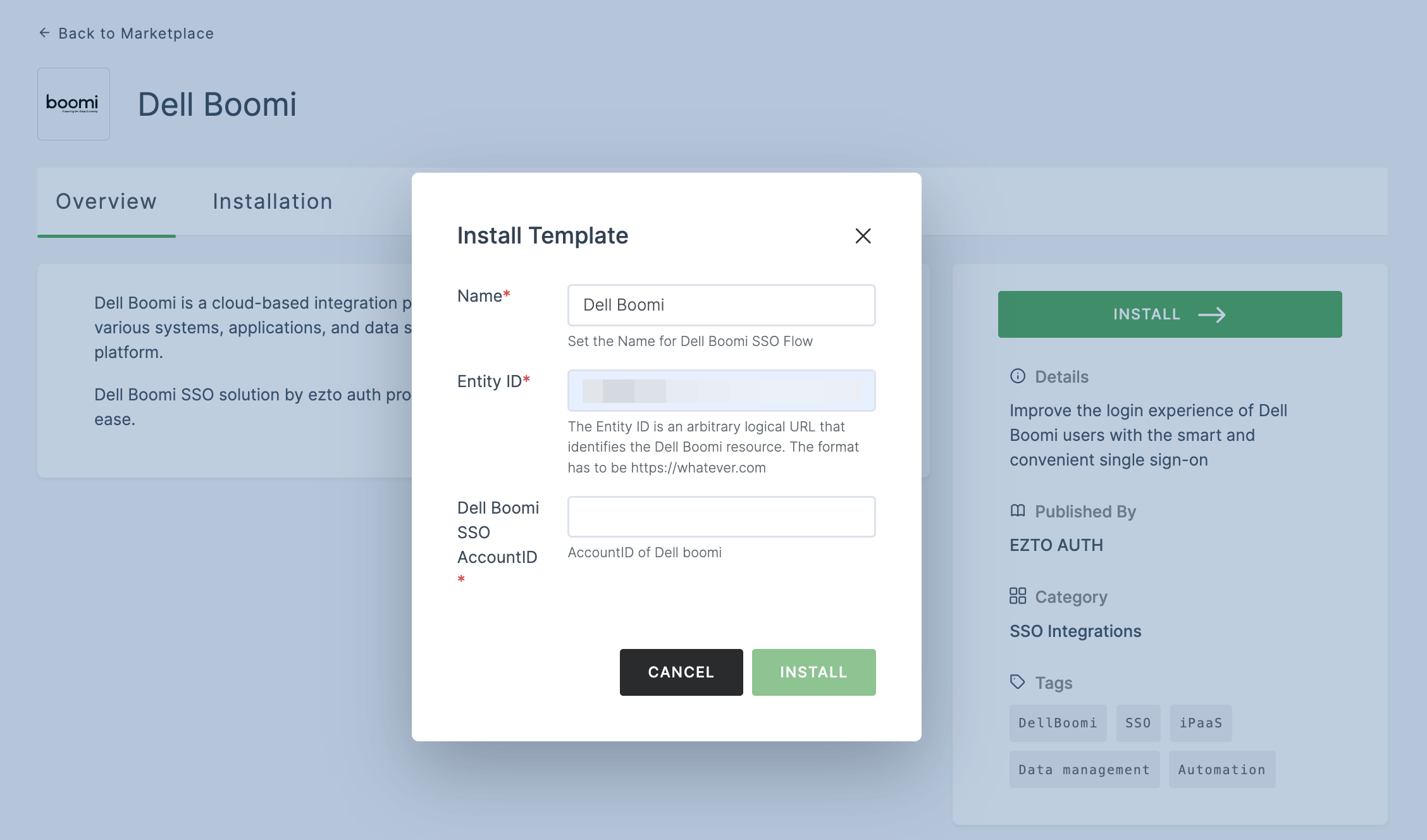Click the Tags label icon
This screenshot has width=1427, height=840.
(x=1018, y=682)
